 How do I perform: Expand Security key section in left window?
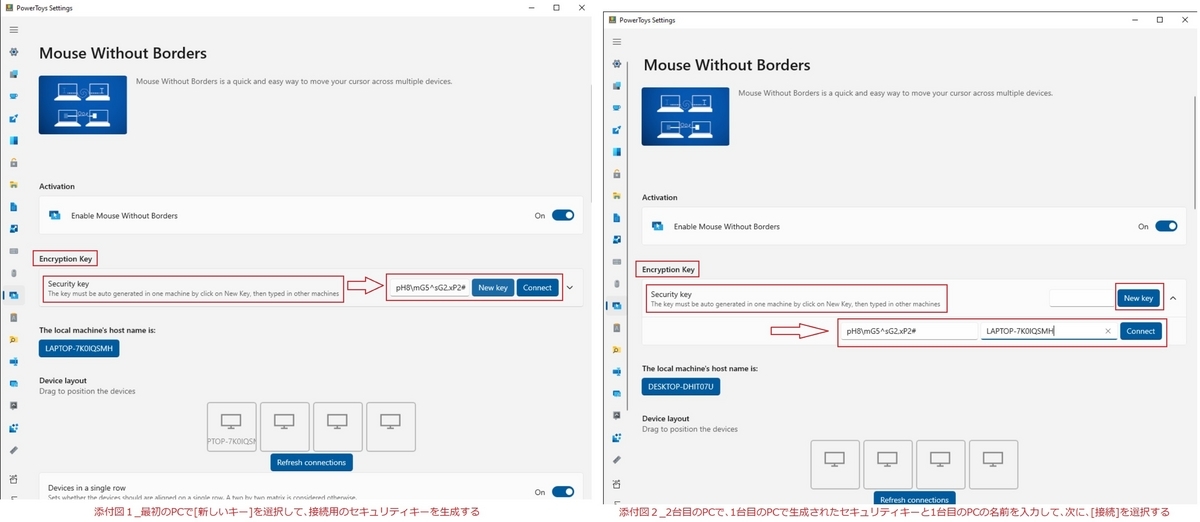click(570, 287)
